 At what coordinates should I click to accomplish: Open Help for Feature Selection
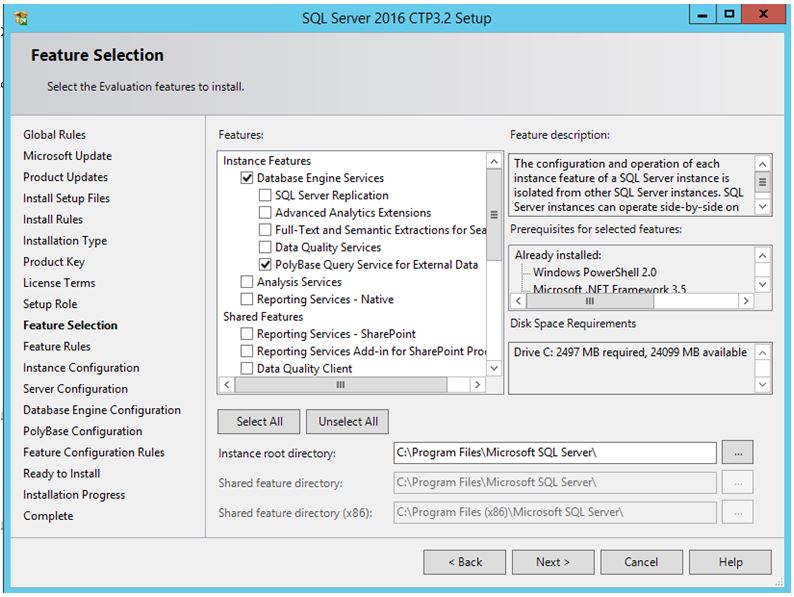pyautogui.click(x=730, y=562)
